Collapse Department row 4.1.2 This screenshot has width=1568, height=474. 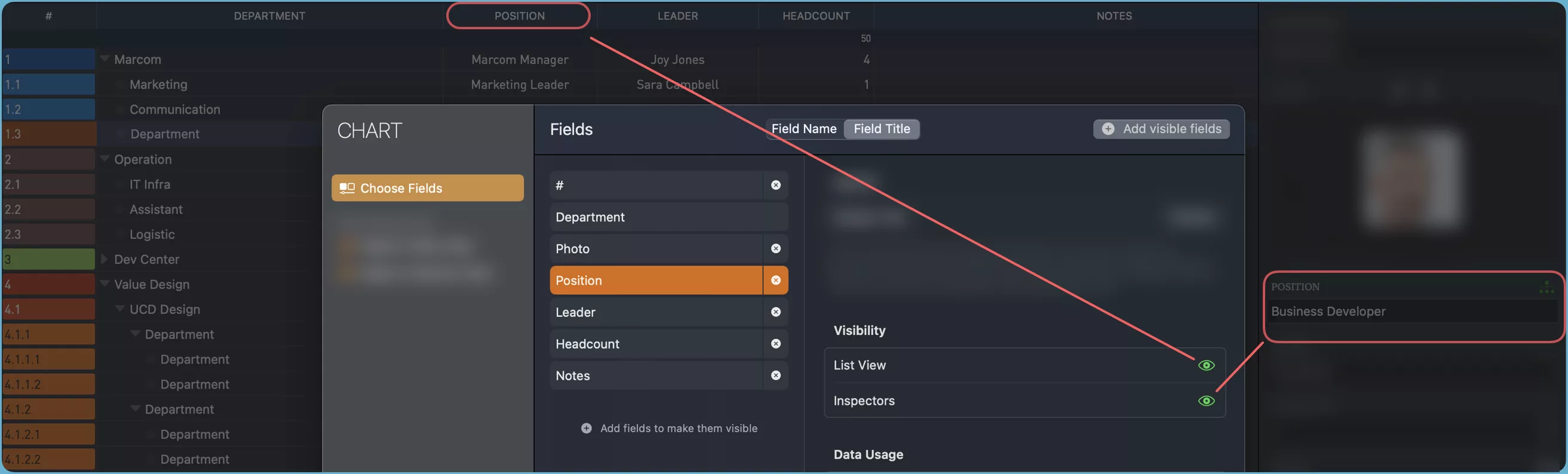tap(135, 408)
